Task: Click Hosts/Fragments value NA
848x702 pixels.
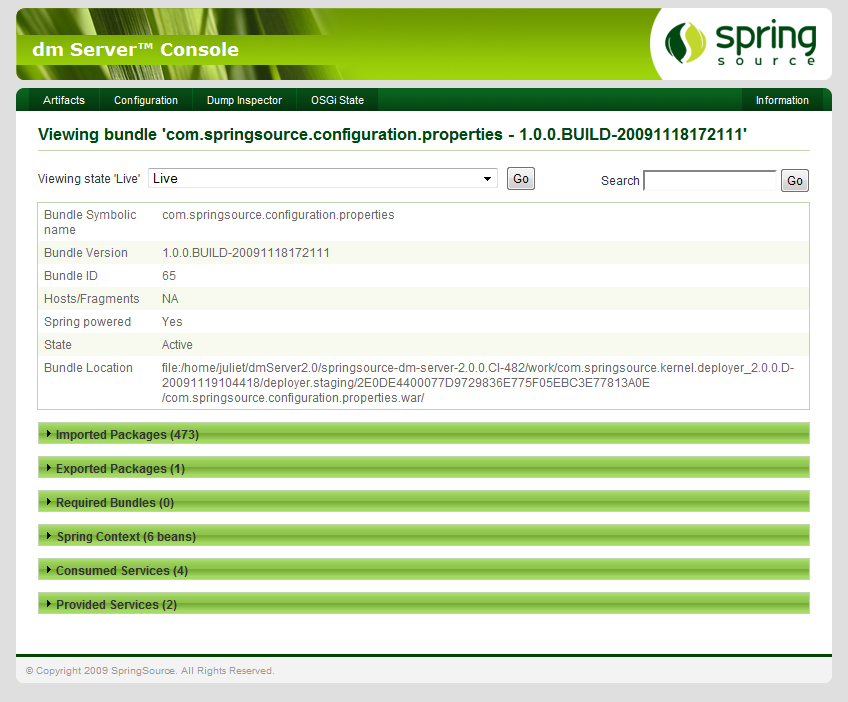Action: [170, 299]
